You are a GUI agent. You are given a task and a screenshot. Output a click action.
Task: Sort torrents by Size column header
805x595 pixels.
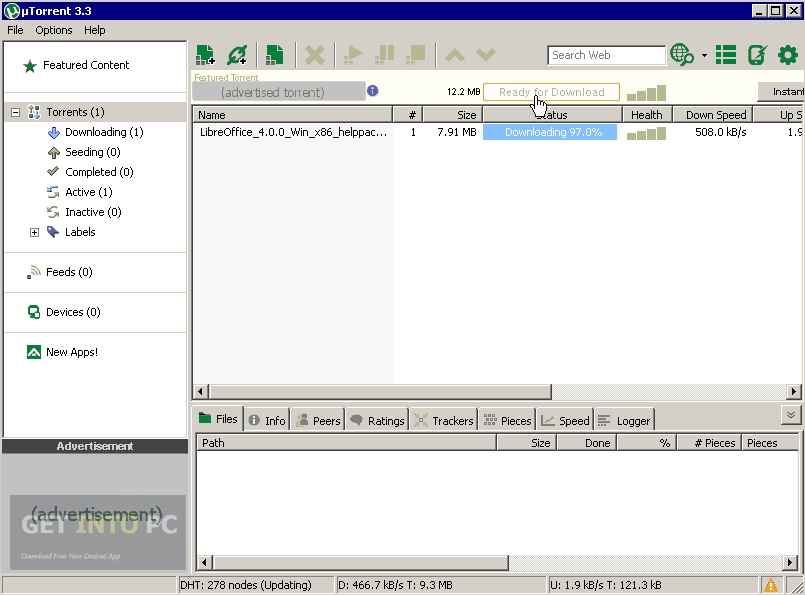click(x=452, y=115)
